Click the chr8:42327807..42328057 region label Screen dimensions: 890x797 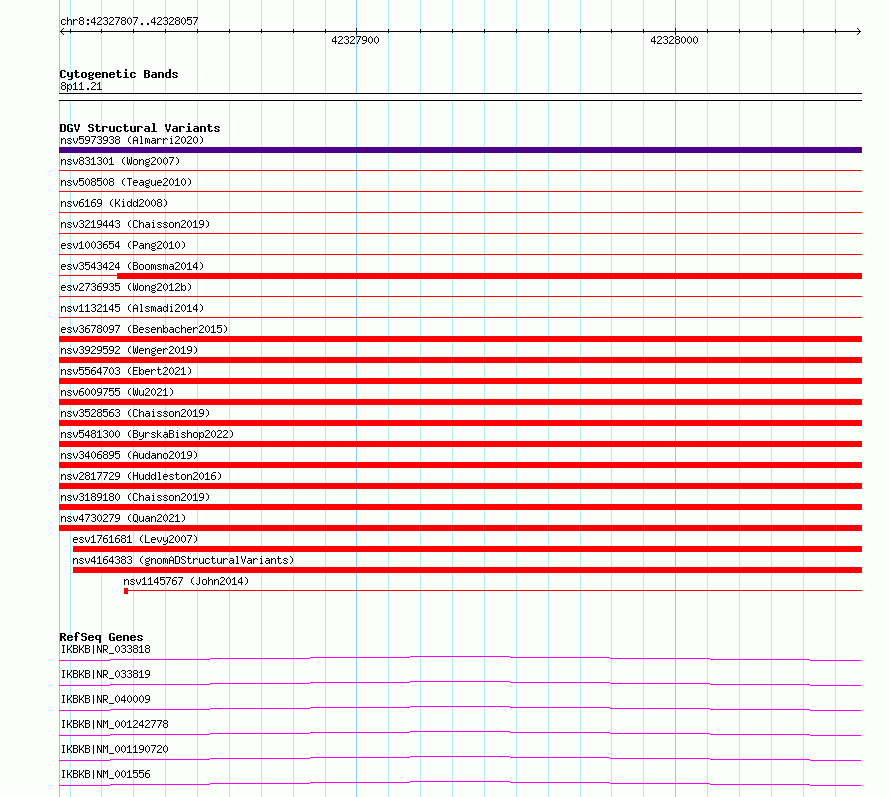129,21
